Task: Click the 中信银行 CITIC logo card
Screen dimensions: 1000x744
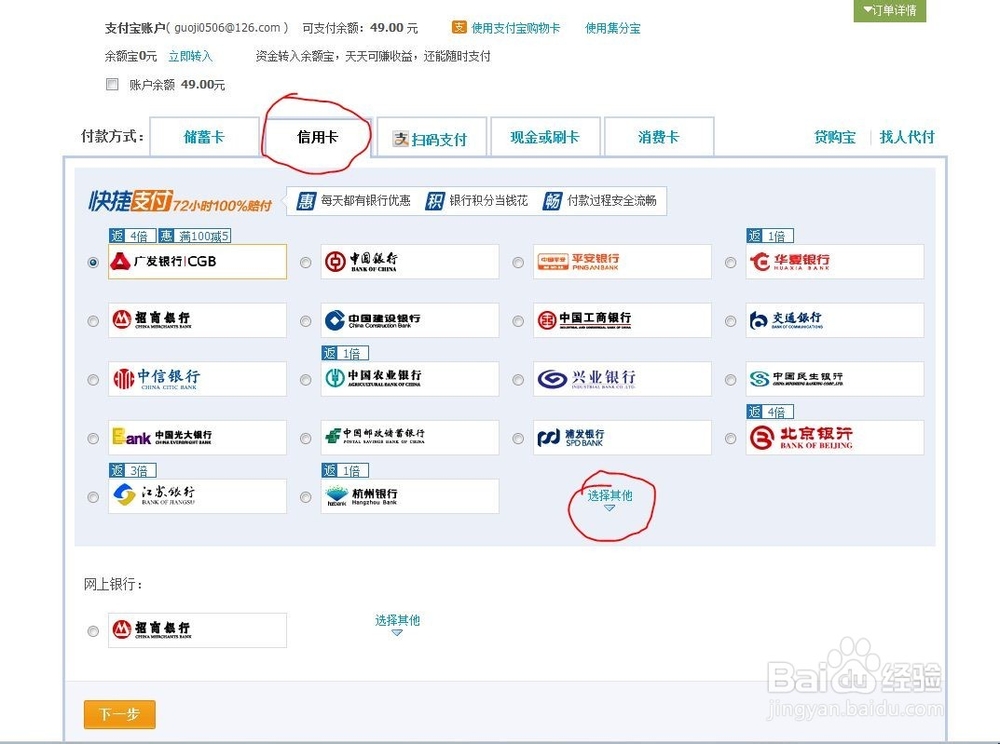Action: tap(198, 379)
